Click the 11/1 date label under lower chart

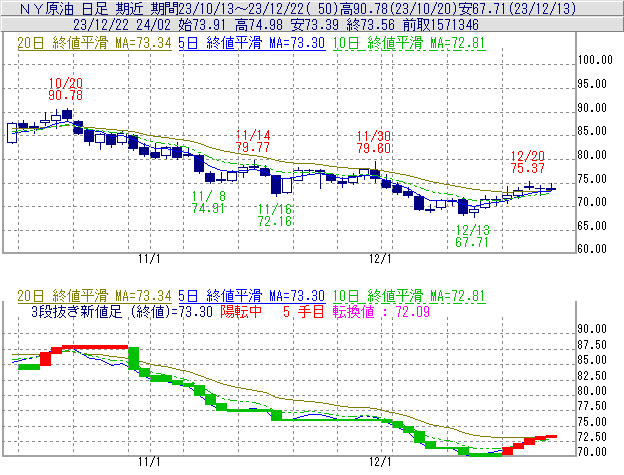149,462
